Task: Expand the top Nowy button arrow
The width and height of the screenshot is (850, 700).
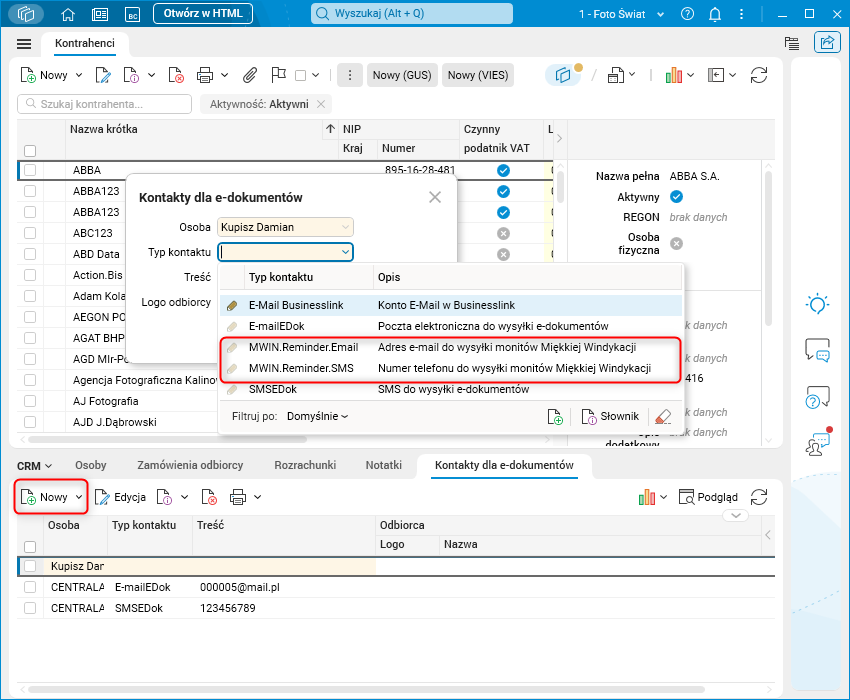Action: [x=79, y=75]
